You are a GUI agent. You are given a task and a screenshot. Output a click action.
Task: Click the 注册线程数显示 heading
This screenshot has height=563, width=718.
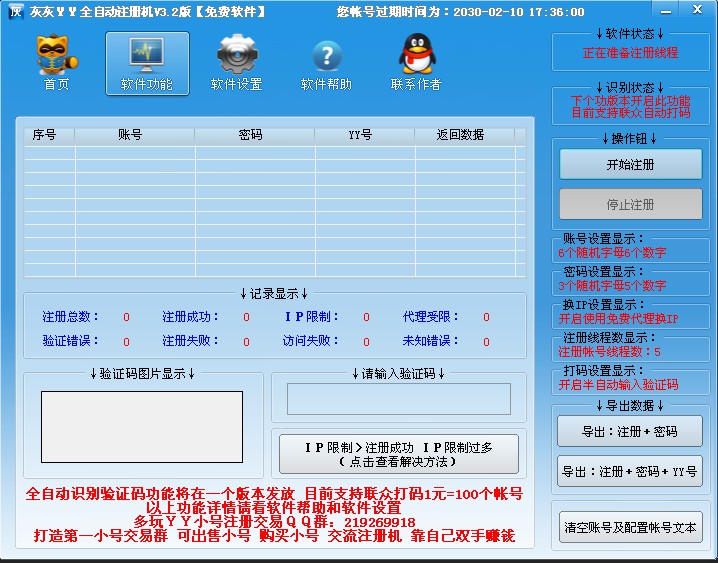(609, 338)
